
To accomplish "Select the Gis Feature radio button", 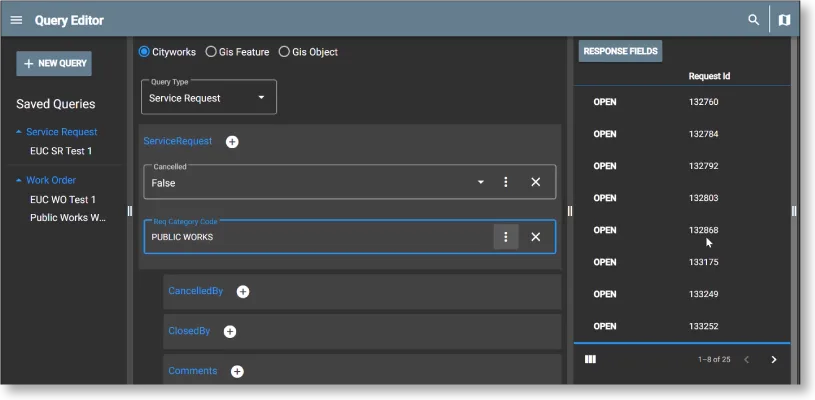I will (211, 52).
